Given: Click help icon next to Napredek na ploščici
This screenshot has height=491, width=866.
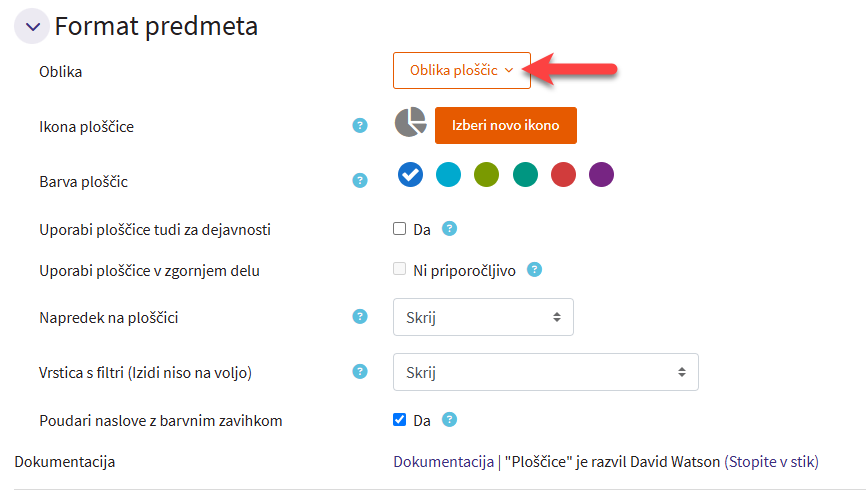Looking at the screenshot, I should (360, 317).
